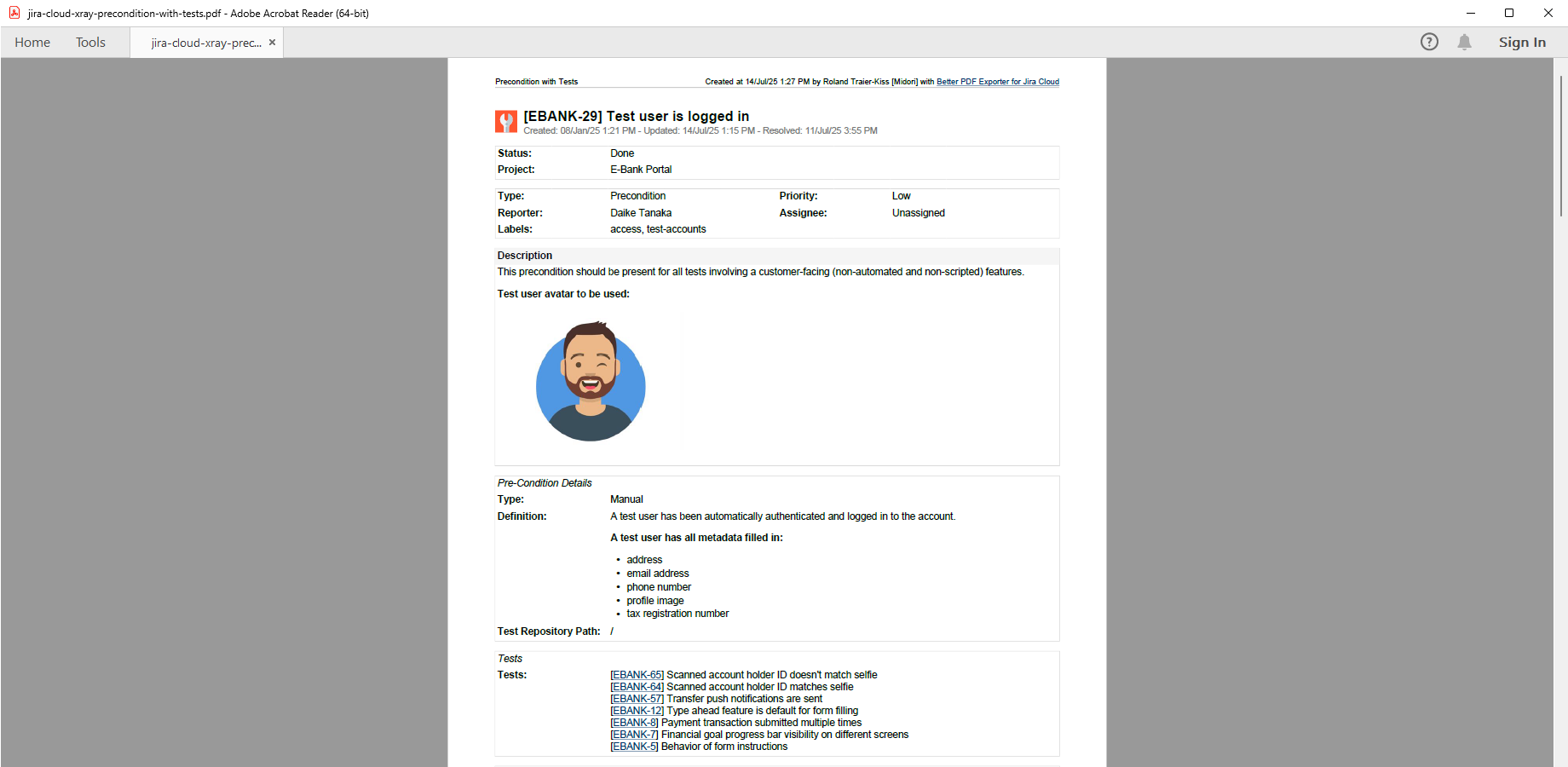Close the Acrobat Reader window
This screenshot has width=1568, height=767.
tap(1548, 13)
